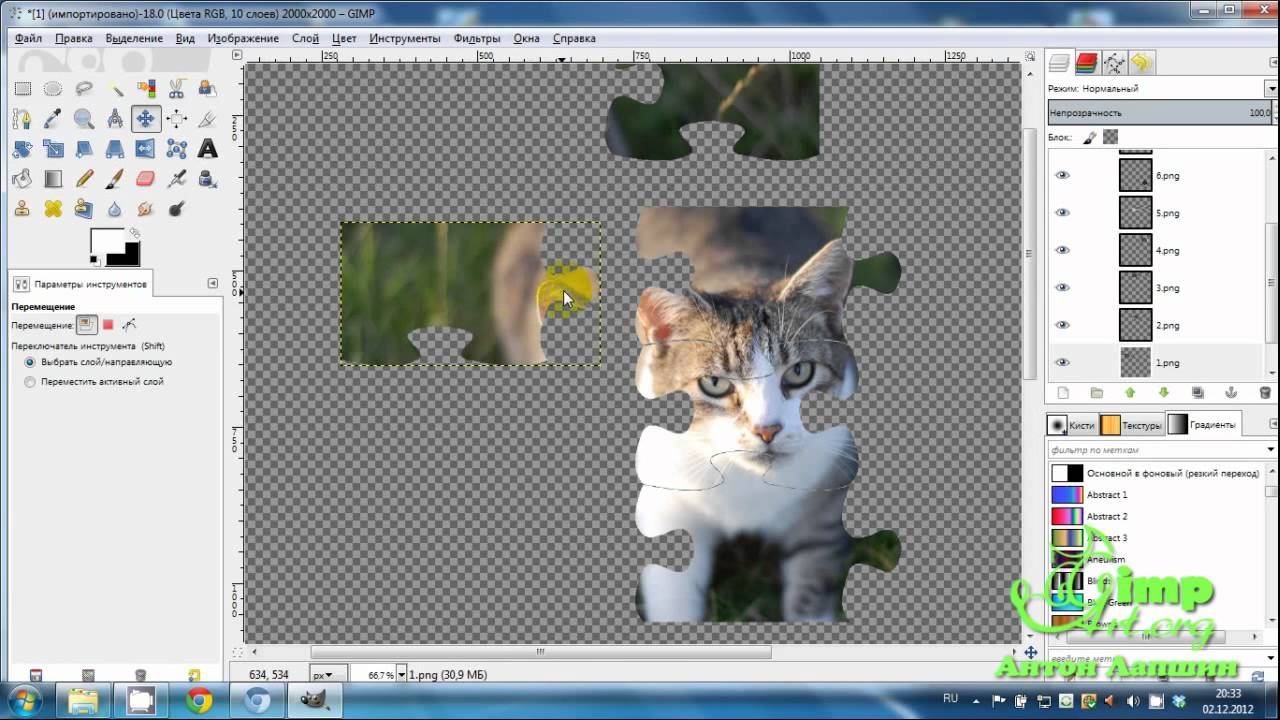Toggle visibility of layer 5.png
The height and width of the screenshot is (720, 1280).
click(1062, 213)
